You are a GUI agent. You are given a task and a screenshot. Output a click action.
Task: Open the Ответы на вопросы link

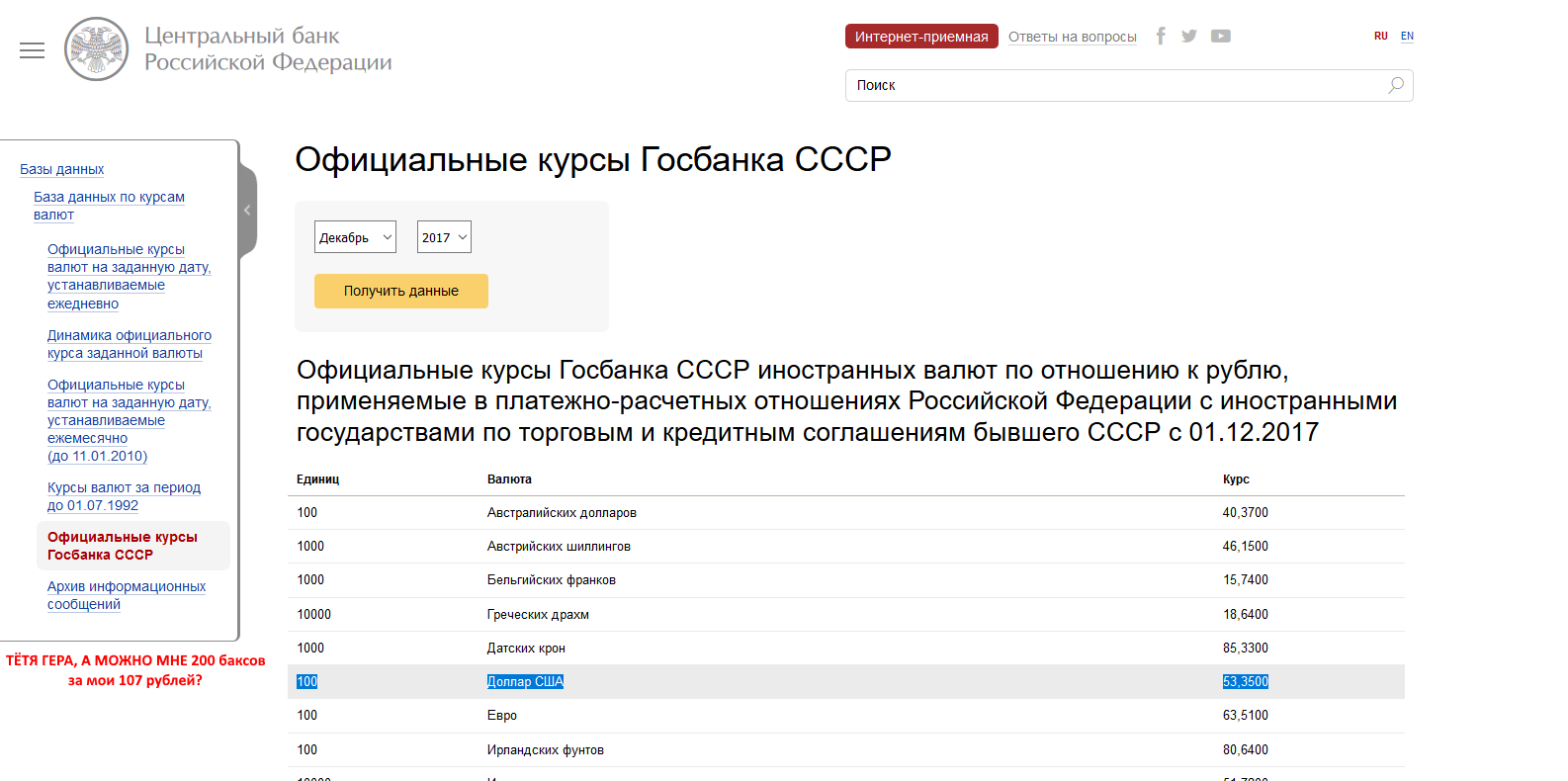[x=1073, y=37]
